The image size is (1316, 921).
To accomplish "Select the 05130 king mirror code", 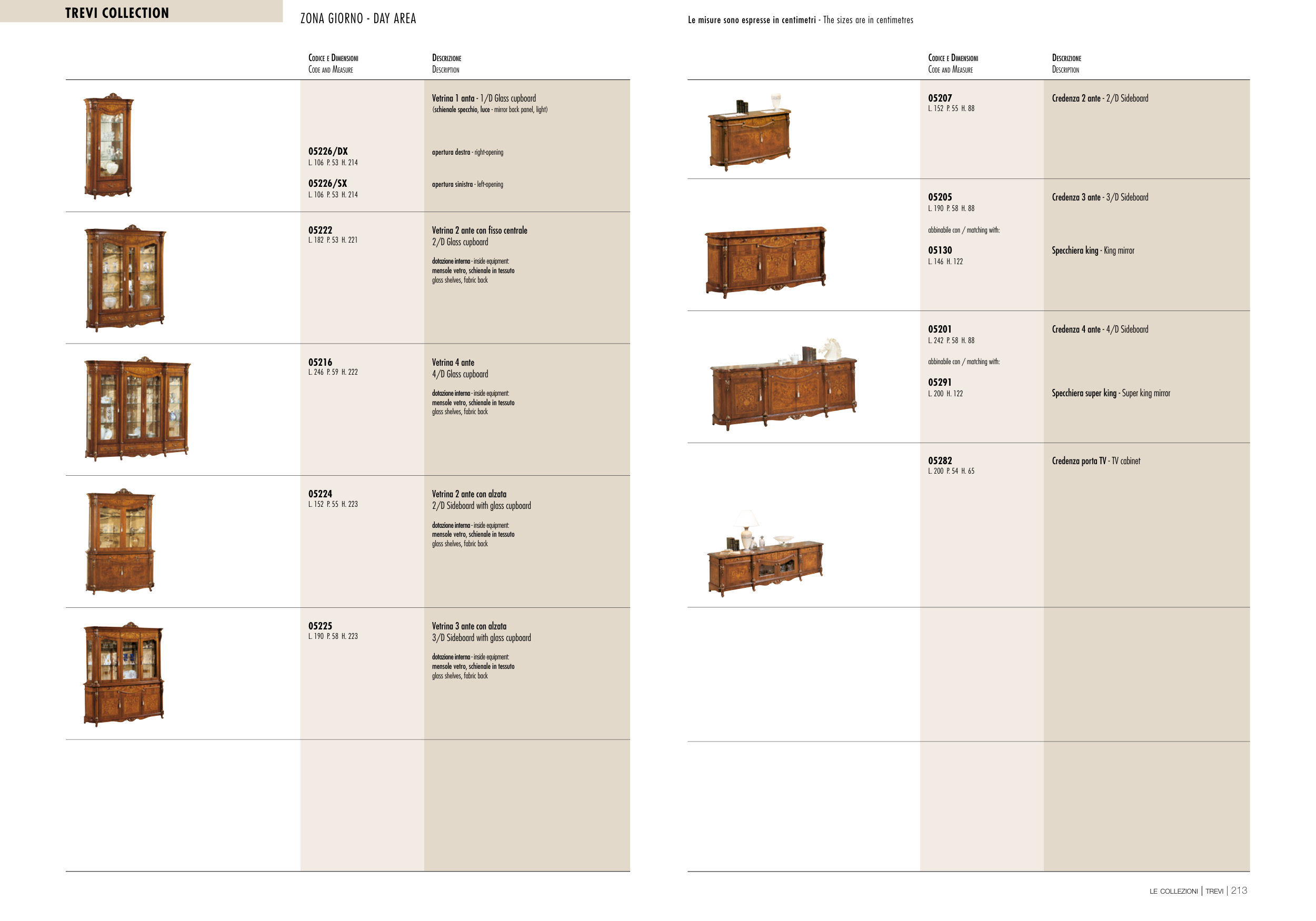I will tap(940, 250).
